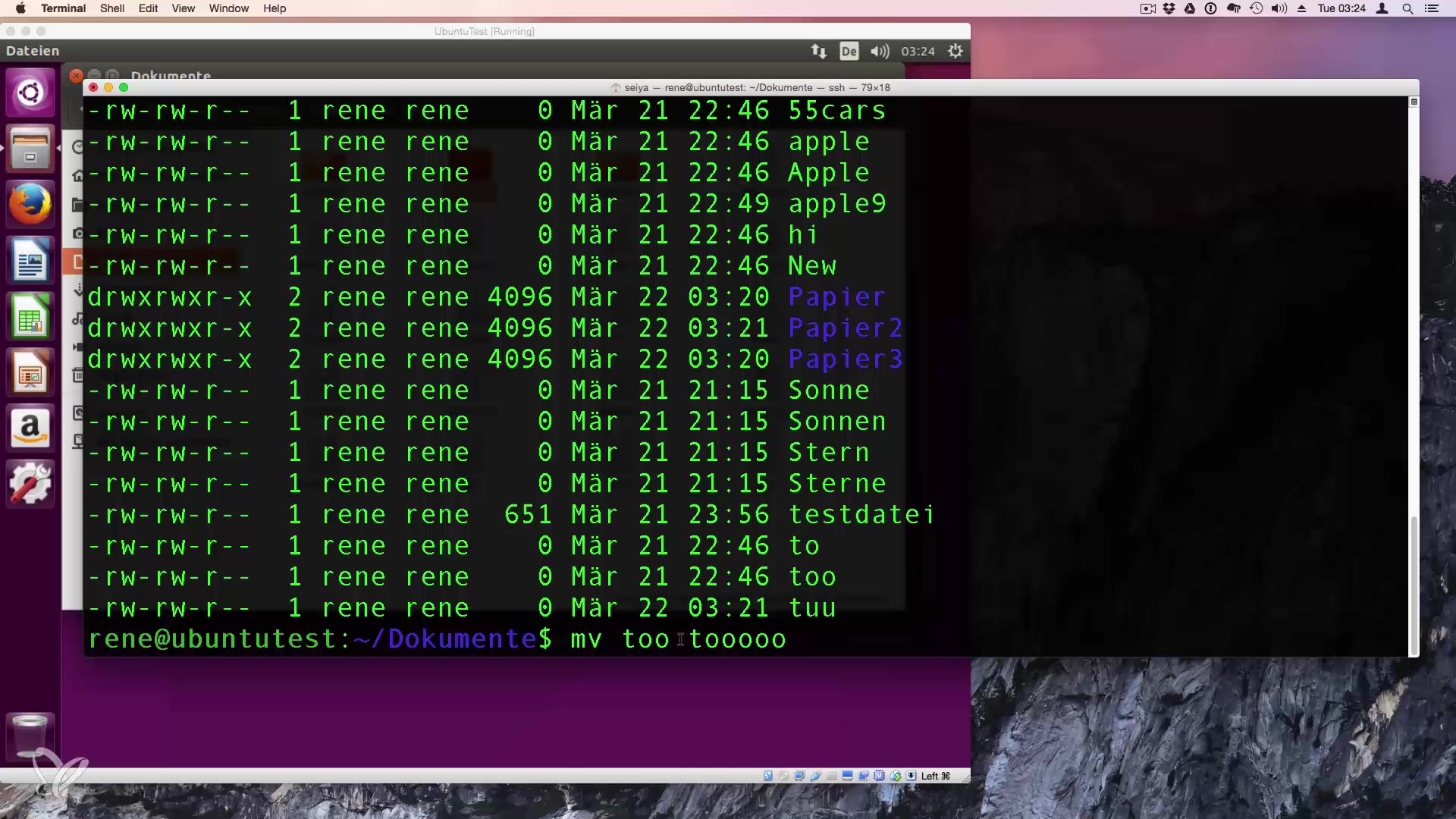Toggle Ubuntu network connection indicator

[819, 51]
